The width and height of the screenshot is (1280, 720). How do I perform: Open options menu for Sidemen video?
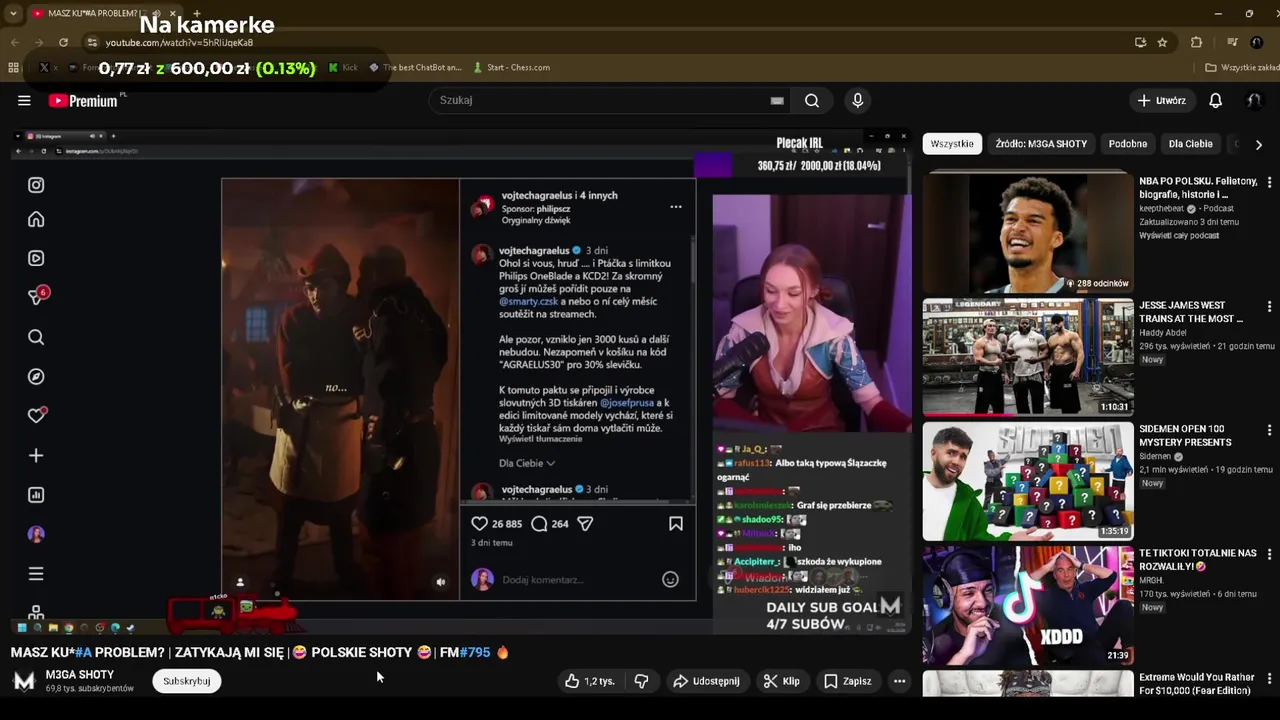pyautogui.click(x=1269, y=431)
